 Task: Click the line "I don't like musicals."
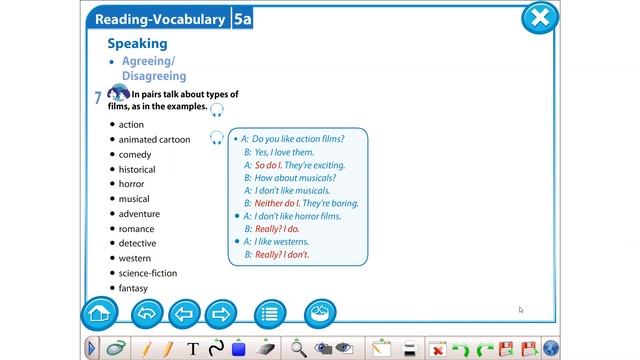point(292,191)
